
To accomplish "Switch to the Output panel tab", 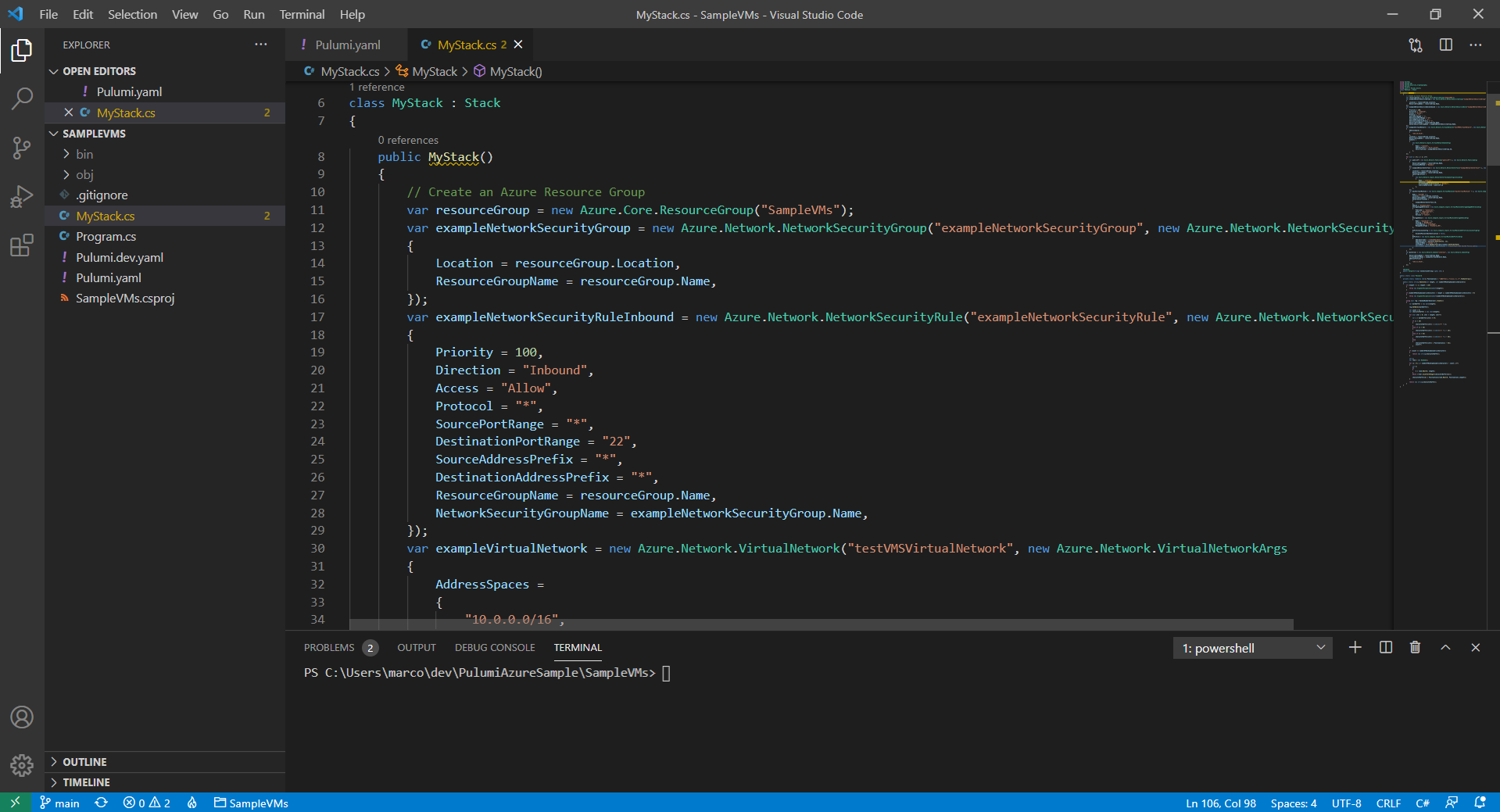I will click(416, 647).
